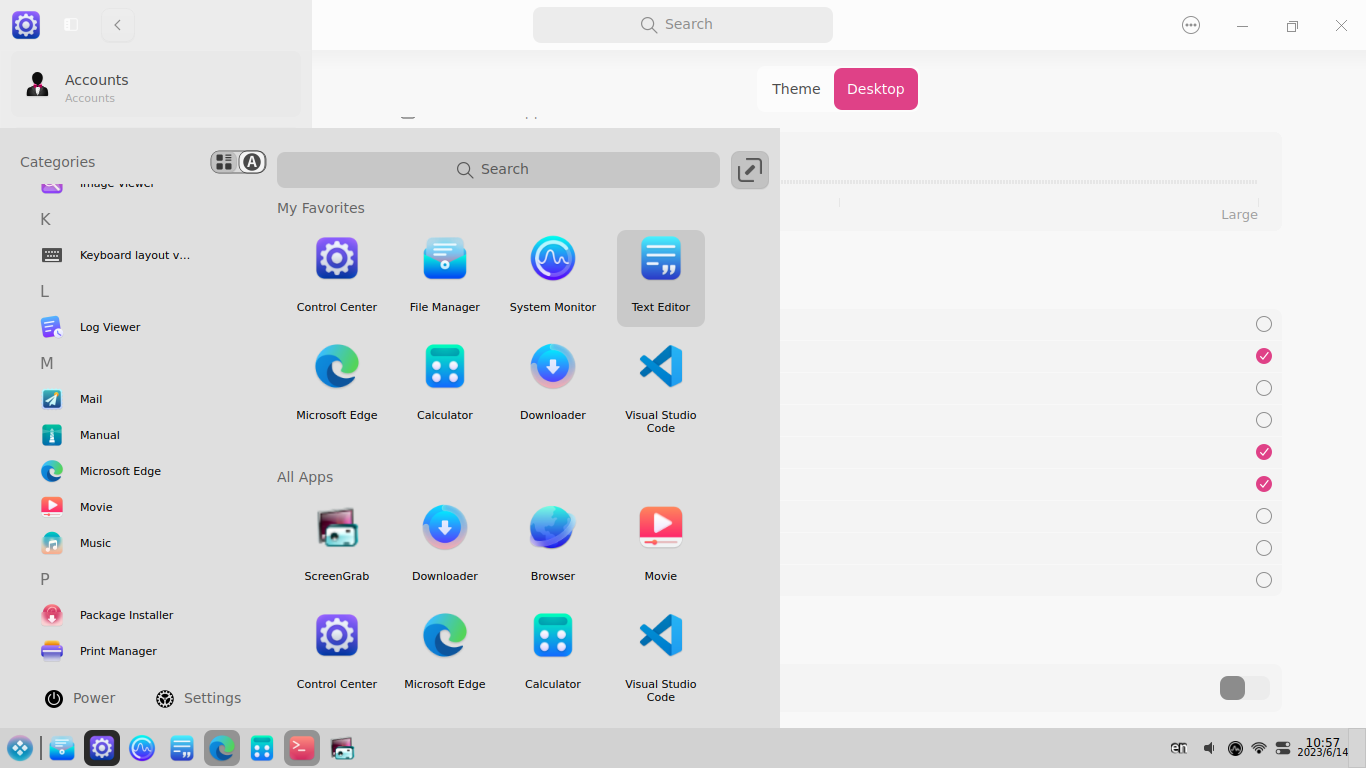This screenshot has height=768, width=1366.
Task: Choose the last unselected radio option
Action: point(1263,579)
